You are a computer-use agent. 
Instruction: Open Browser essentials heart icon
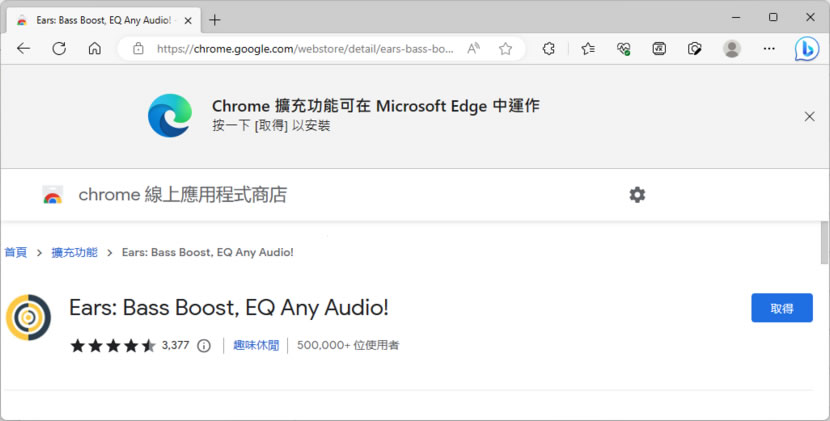[x=624, y=49]
